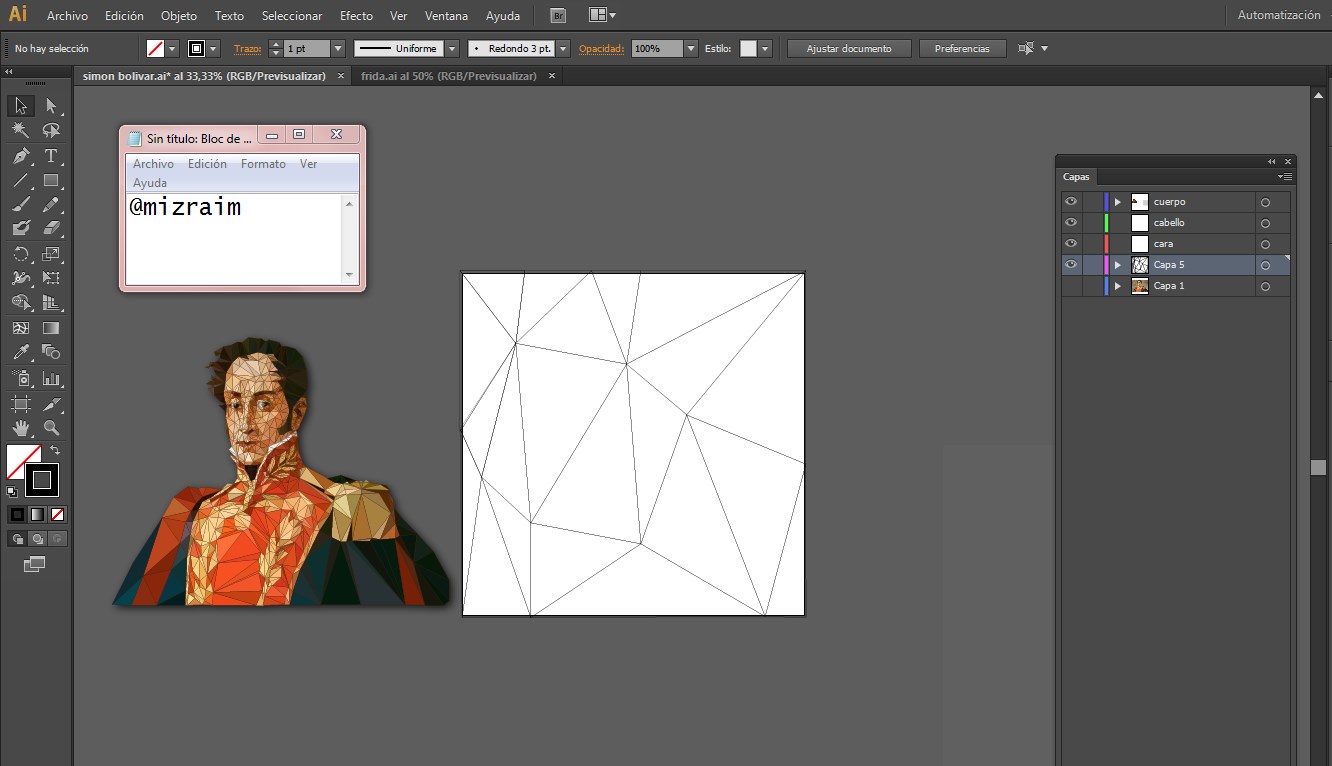Select the Column Graph tool
The height and width of the screenshot is (766, 1332).
point(51,379)
